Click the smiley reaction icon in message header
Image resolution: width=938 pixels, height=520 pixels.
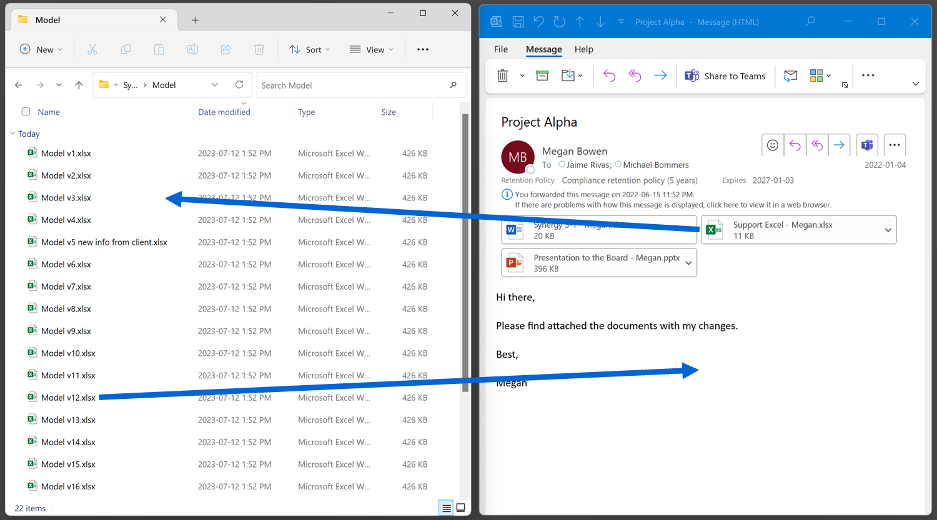[x=772, y=145]
